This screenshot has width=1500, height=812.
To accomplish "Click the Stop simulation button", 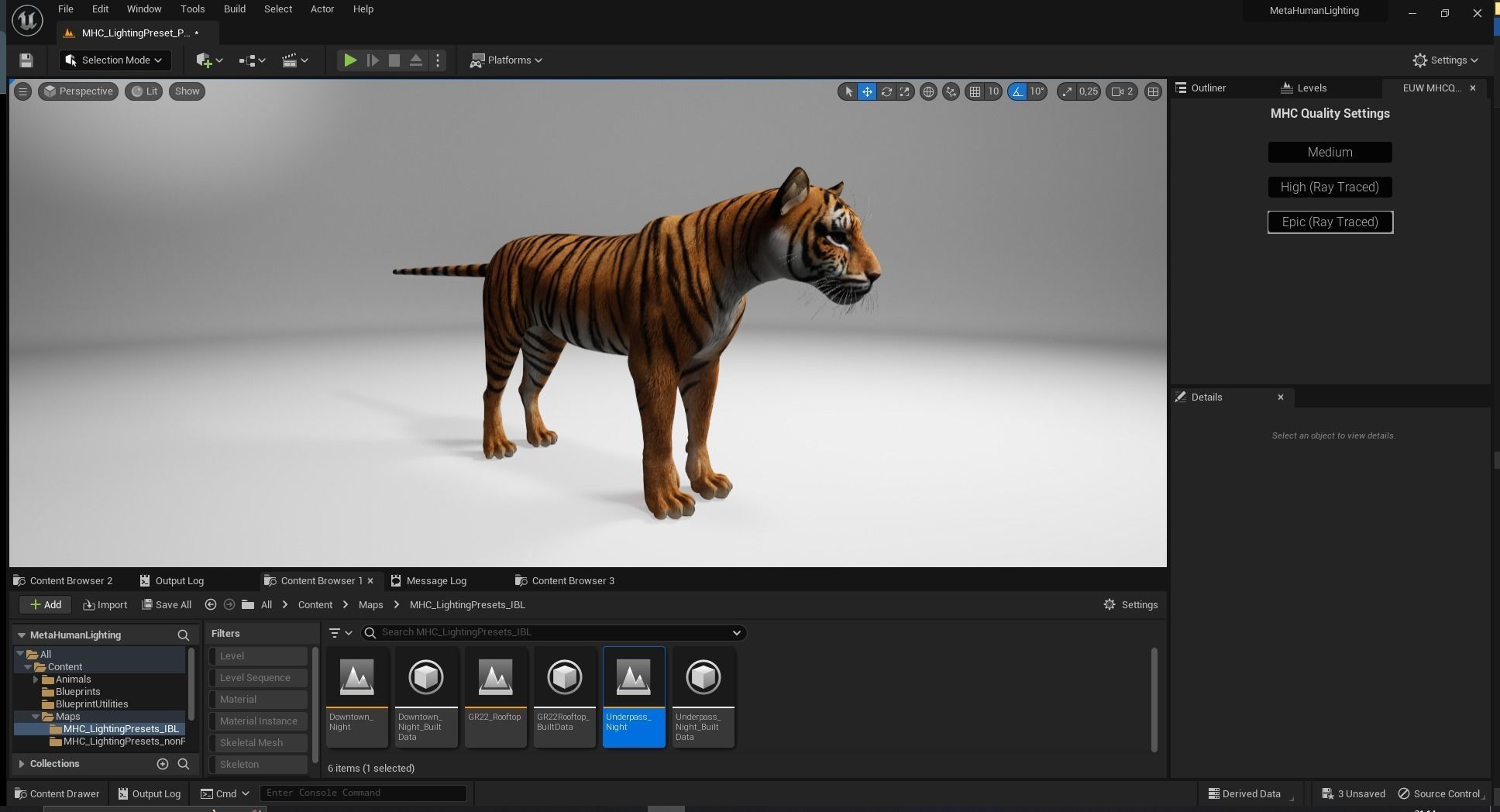I will 394,60.
